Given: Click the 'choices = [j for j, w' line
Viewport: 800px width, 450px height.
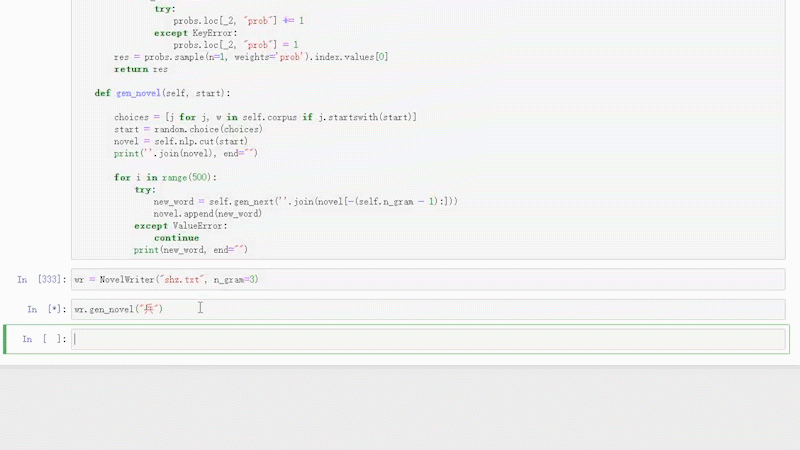Looking at the screenshot, I should [265, 117].
